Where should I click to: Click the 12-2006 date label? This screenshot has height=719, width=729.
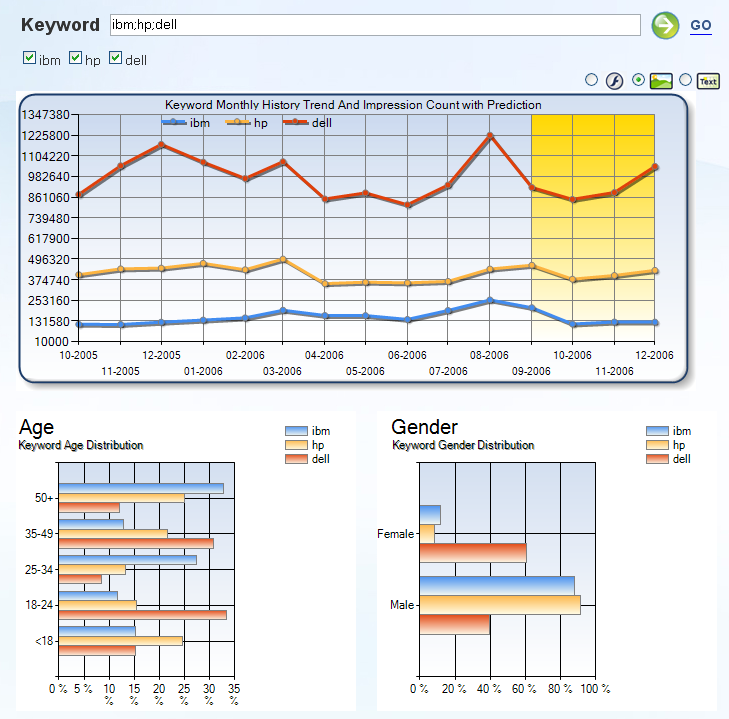pyautogui.click(x=654, y=355)
